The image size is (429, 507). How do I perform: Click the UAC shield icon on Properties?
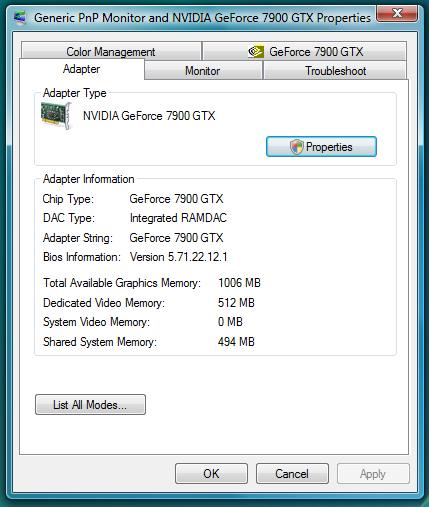[296, 147]
